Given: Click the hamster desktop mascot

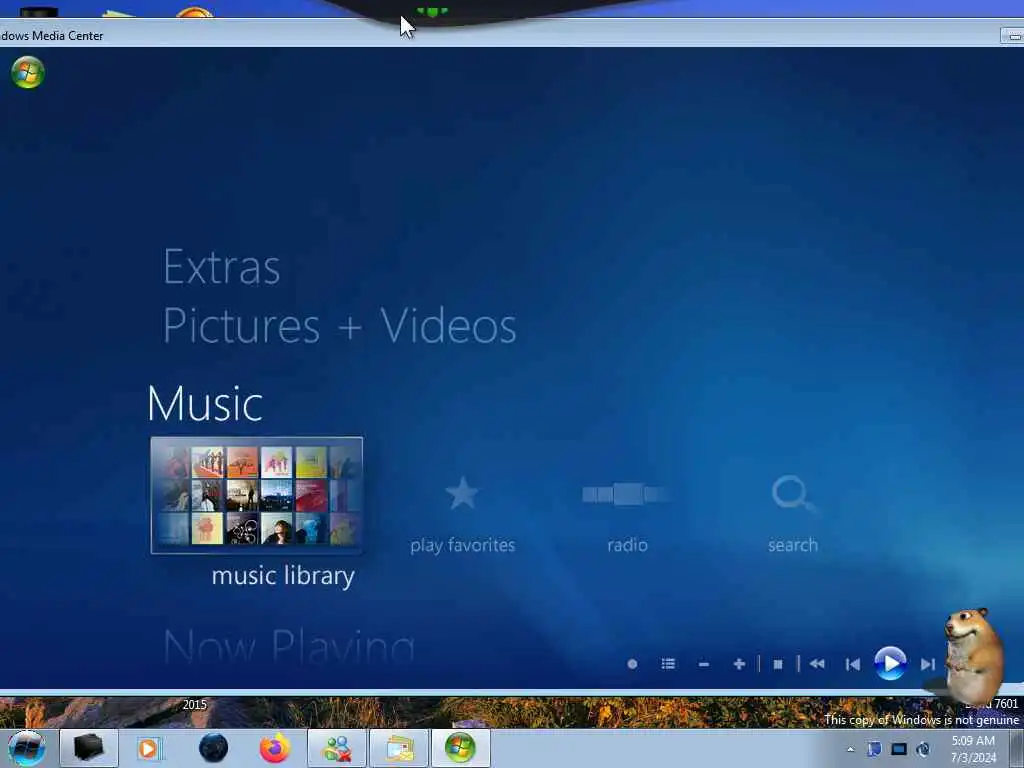Looking at the screenshot, I should point(972,655).
